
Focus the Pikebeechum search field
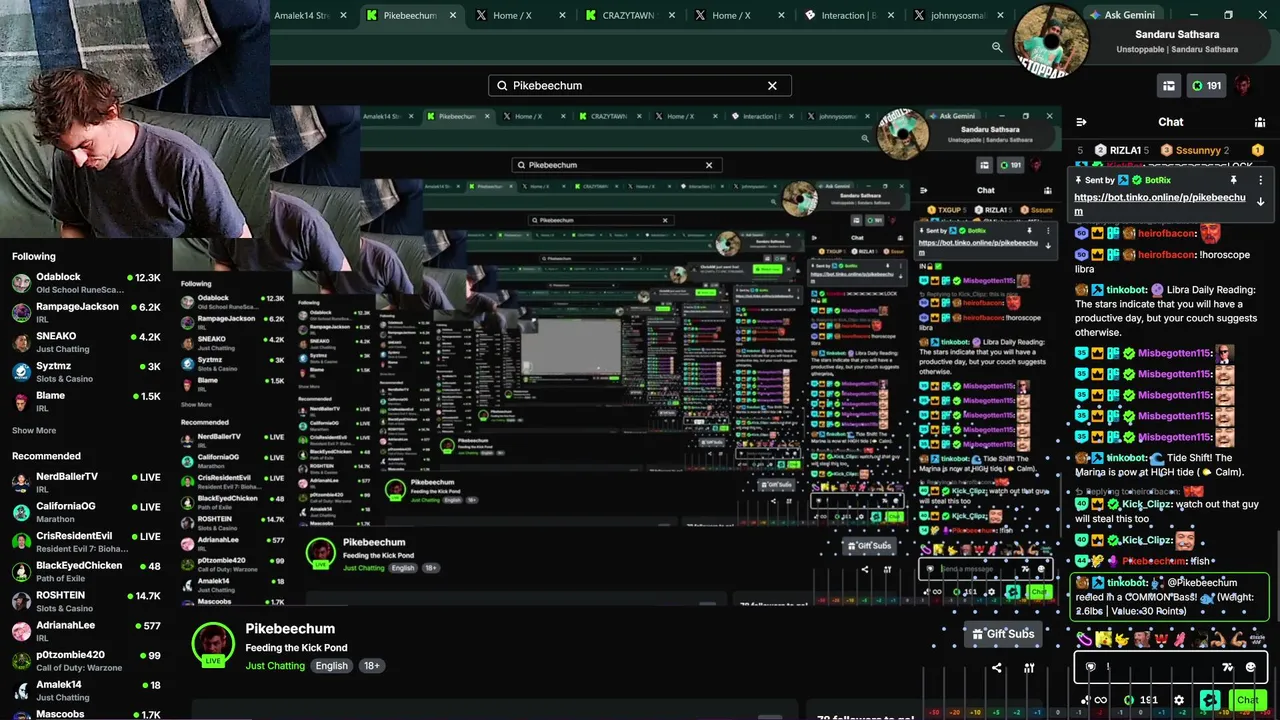point(640,86)
